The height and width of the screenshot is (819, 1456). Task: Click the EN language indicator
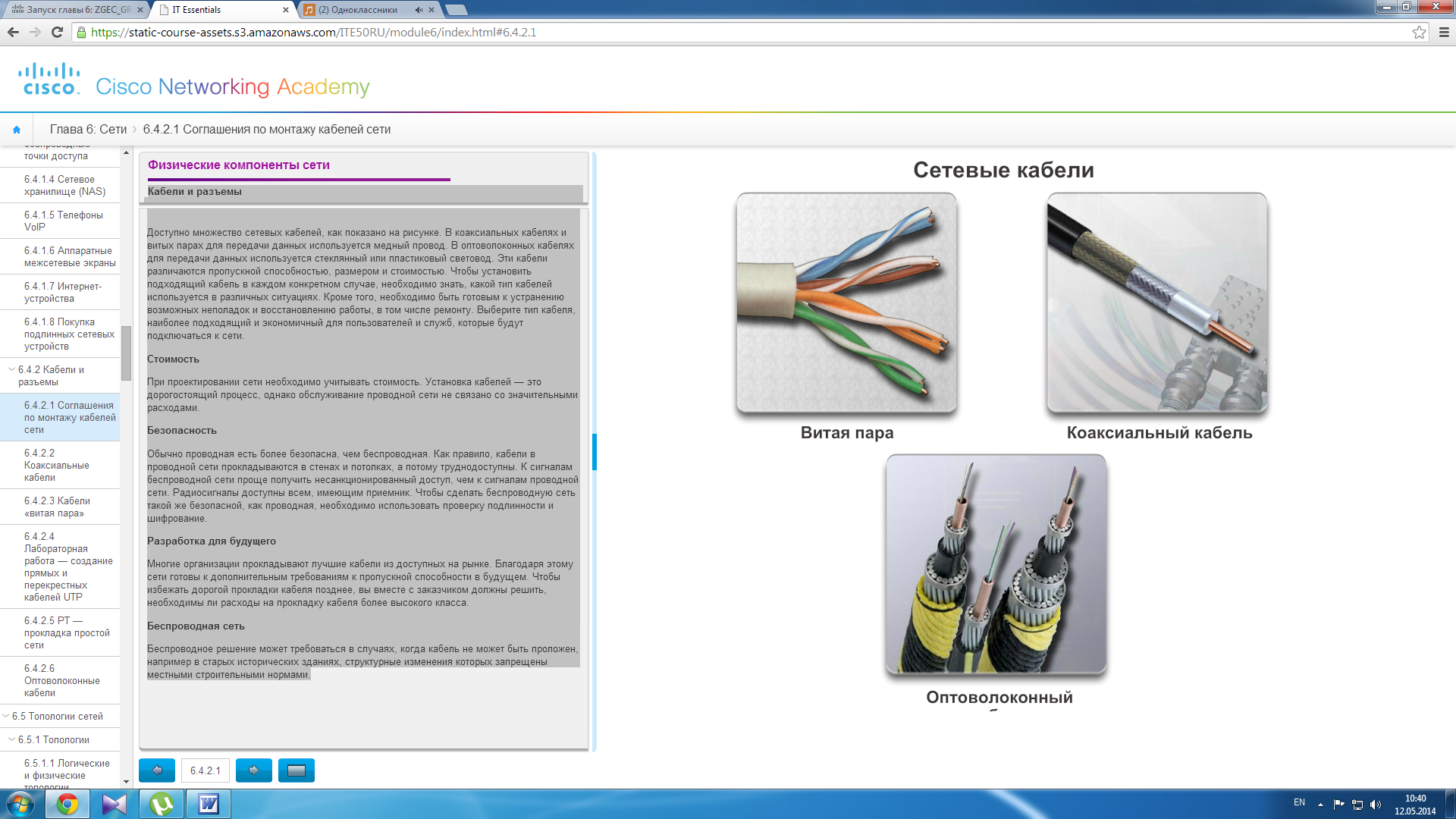(1299, 802)
